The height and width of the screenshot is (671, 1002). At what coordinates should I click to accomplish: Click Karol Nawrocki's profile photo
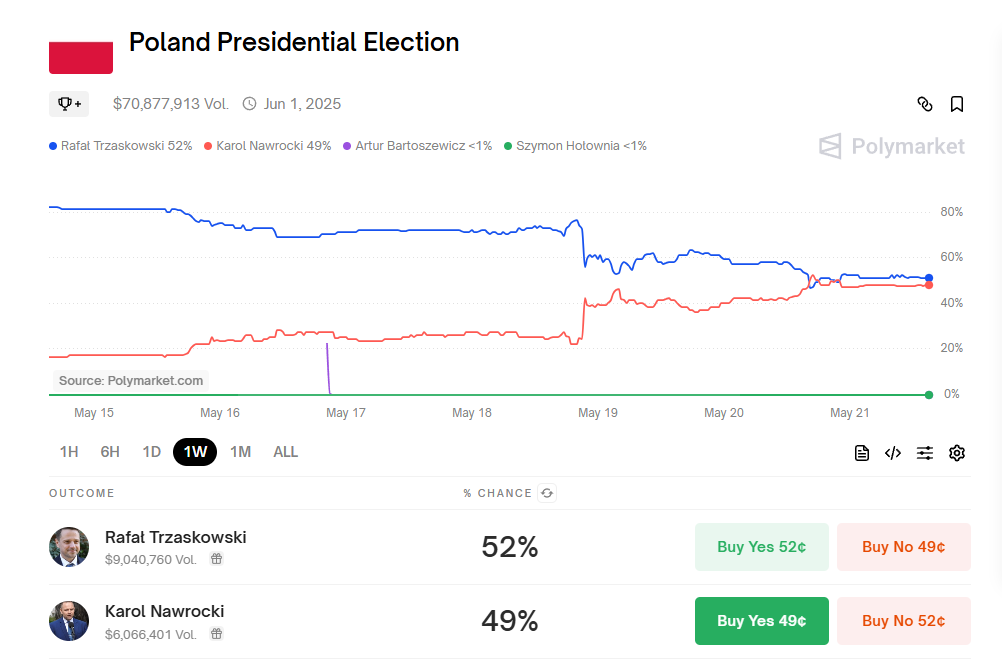(x=69, y=621)
